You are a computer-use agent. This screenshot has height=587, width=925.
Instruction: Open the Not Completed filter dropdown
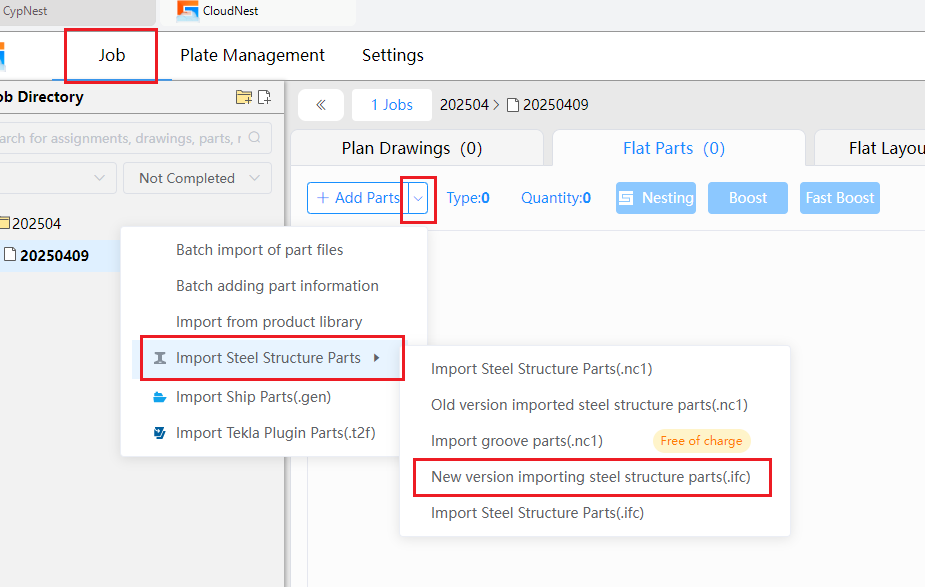198,178
